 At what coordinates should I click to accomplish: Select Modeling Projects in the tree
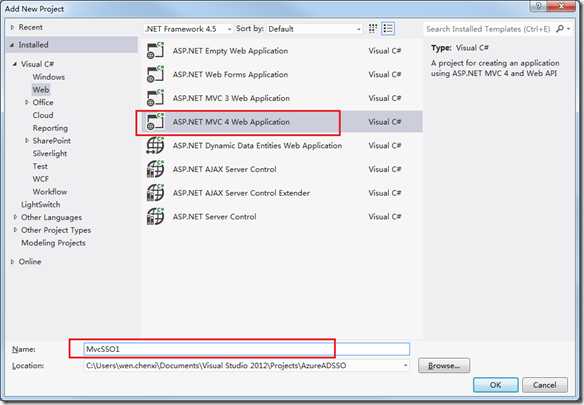pyautogui.click(x=53, y=243)
